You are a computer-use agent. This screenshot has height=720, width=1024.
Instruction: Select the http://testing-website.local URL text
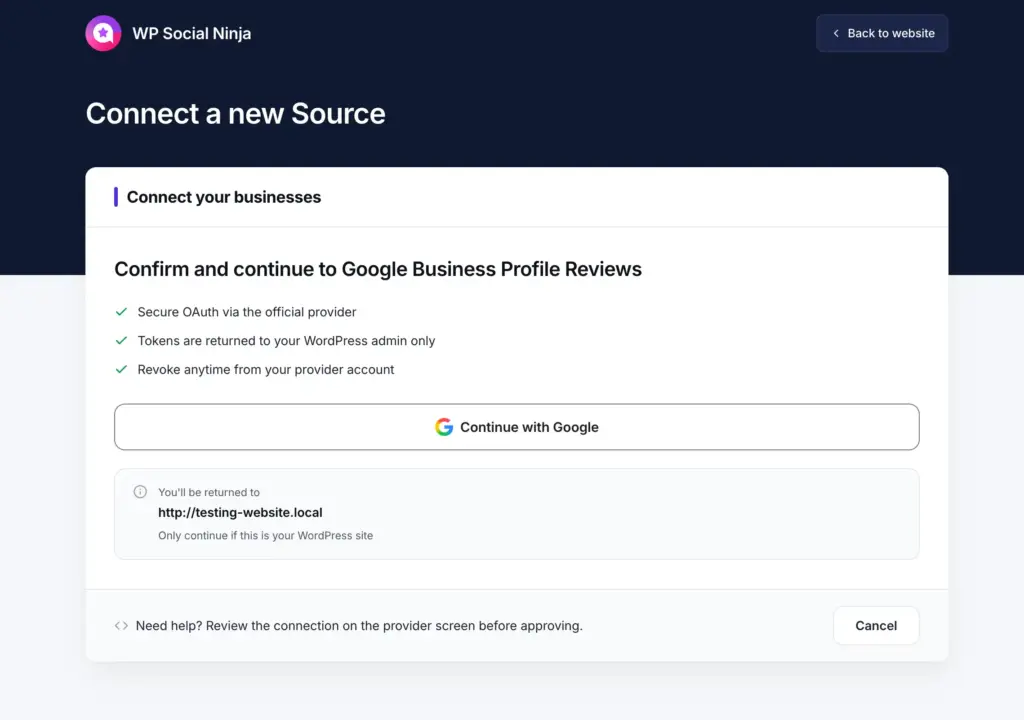pos(240,512)
